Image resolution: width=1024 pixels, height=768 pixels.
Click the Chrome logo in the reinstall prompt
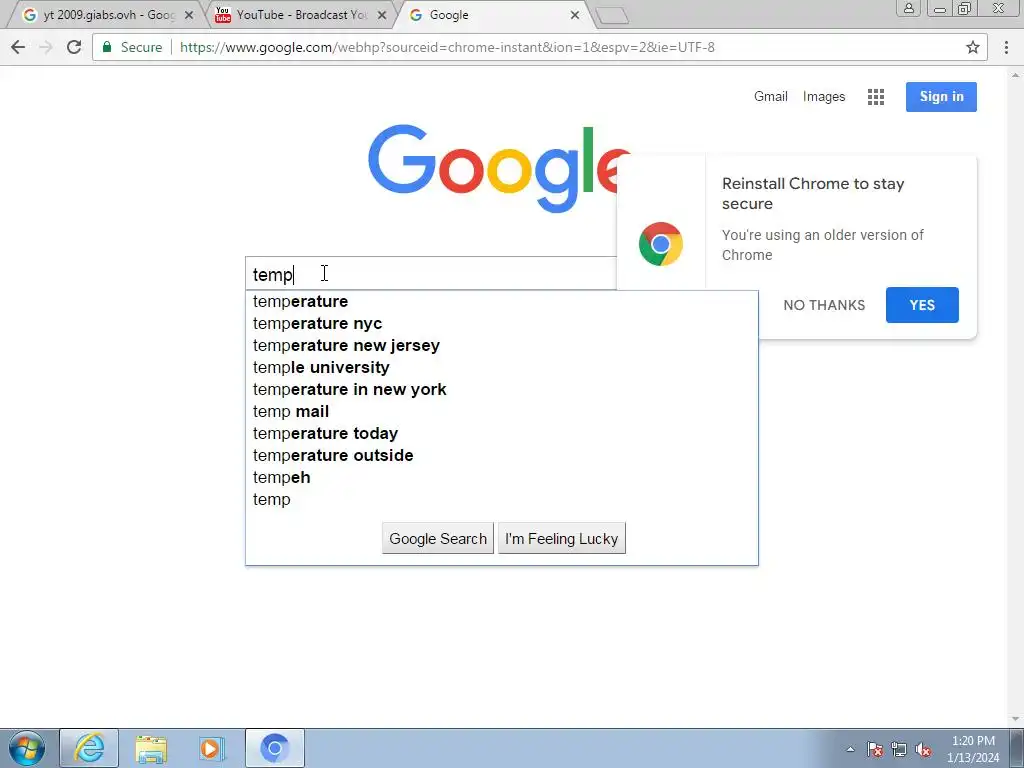tap(661, 244)
